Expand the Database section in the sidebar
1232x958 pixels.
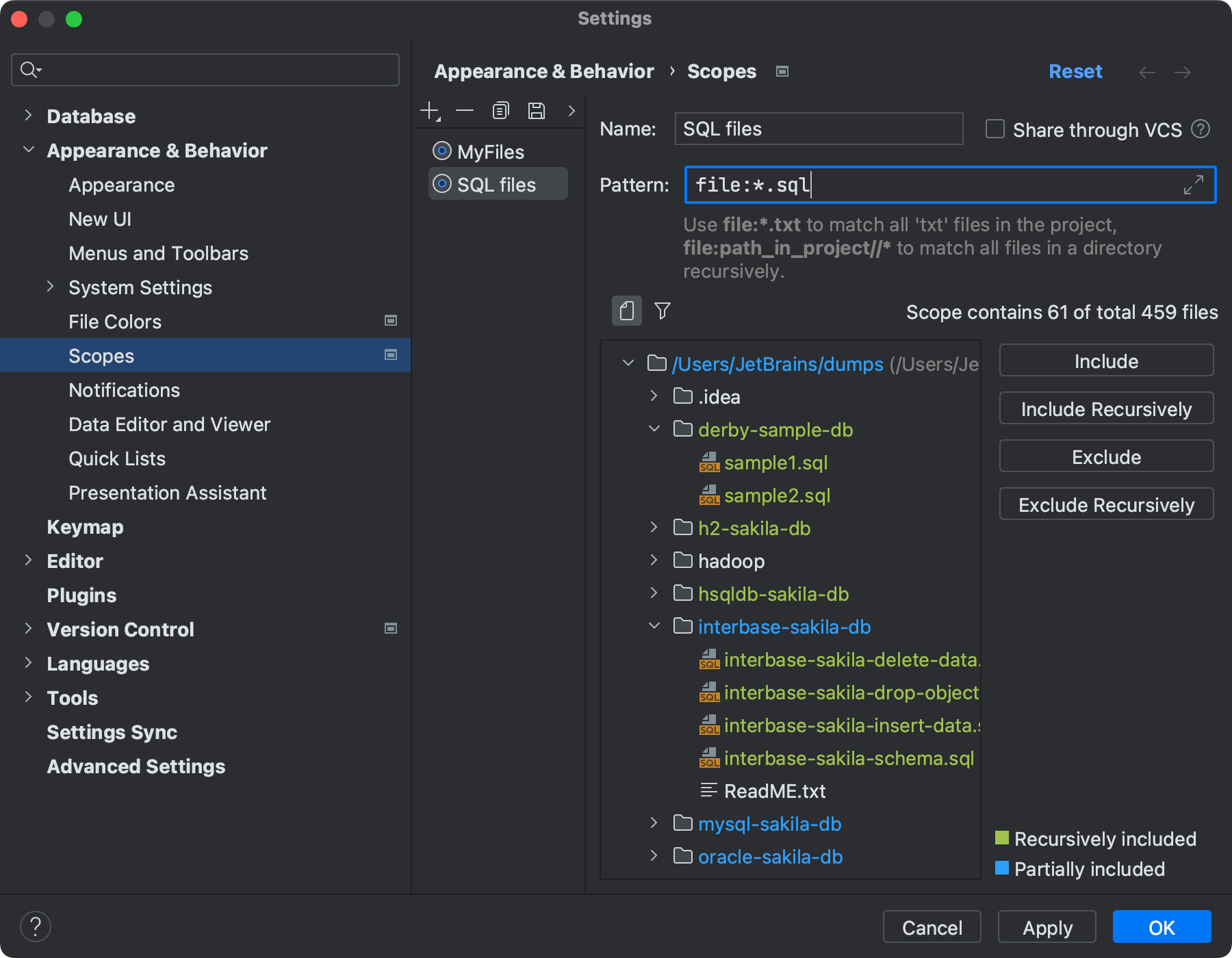[28, 116]
